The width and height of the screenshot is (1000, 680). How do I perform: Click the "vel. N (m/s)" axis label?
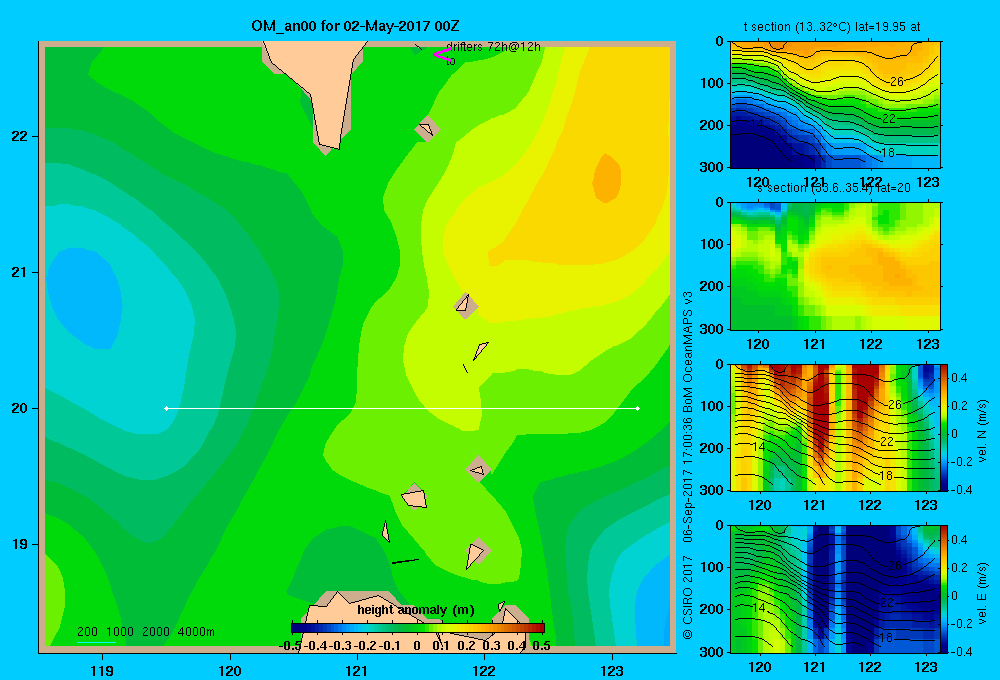pyautogui.click(x=983, y=431)
